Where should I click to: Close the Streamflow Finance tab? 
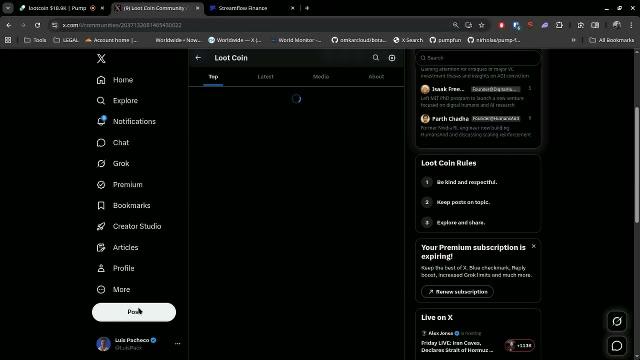click(x=292, y=8)
